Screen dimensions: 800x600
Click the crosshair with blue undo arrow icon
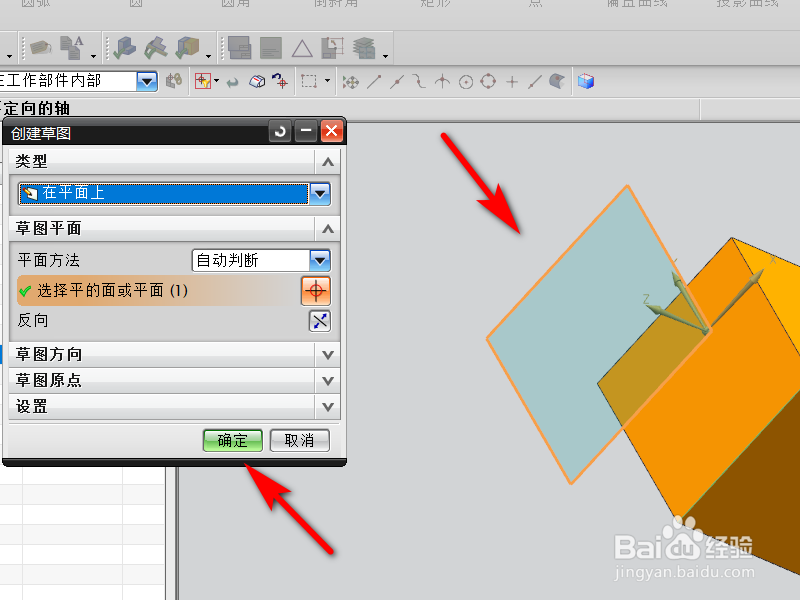click(280, 81)
